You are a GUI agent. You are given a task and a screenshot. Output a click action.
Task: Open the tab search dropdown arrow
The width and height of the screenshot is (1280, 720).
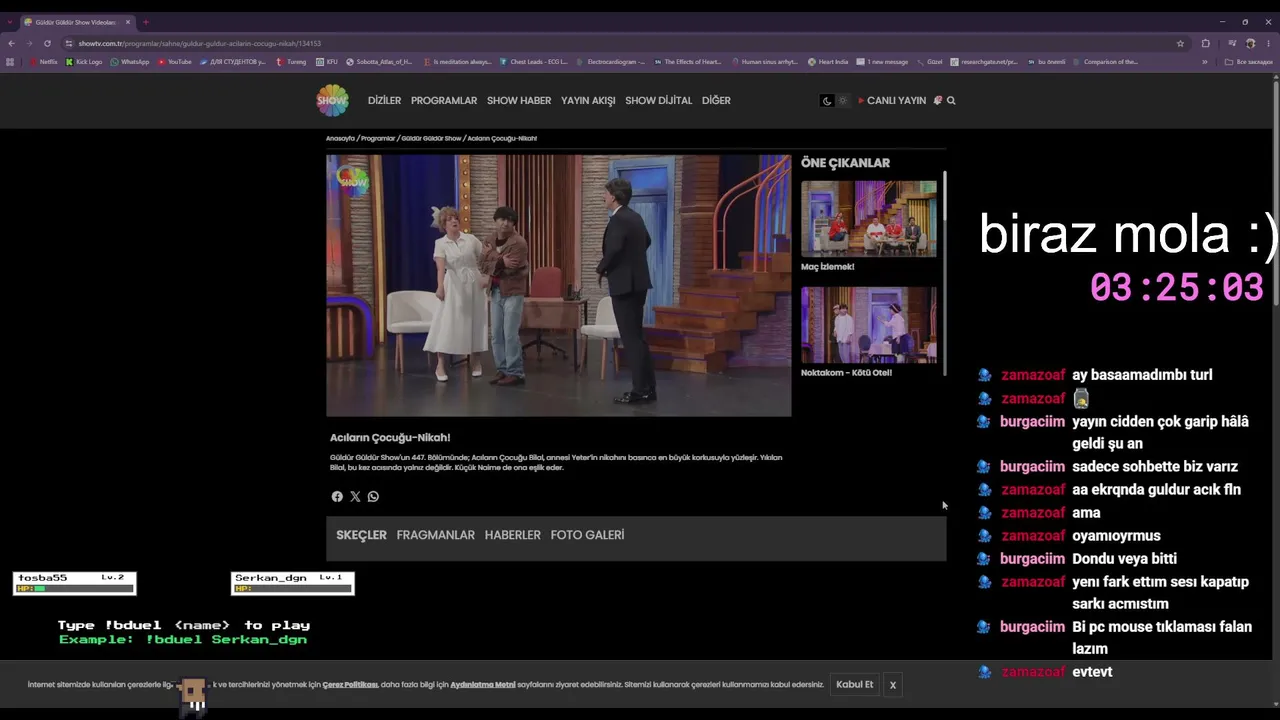pyautogui.click(x=9, y=22)
